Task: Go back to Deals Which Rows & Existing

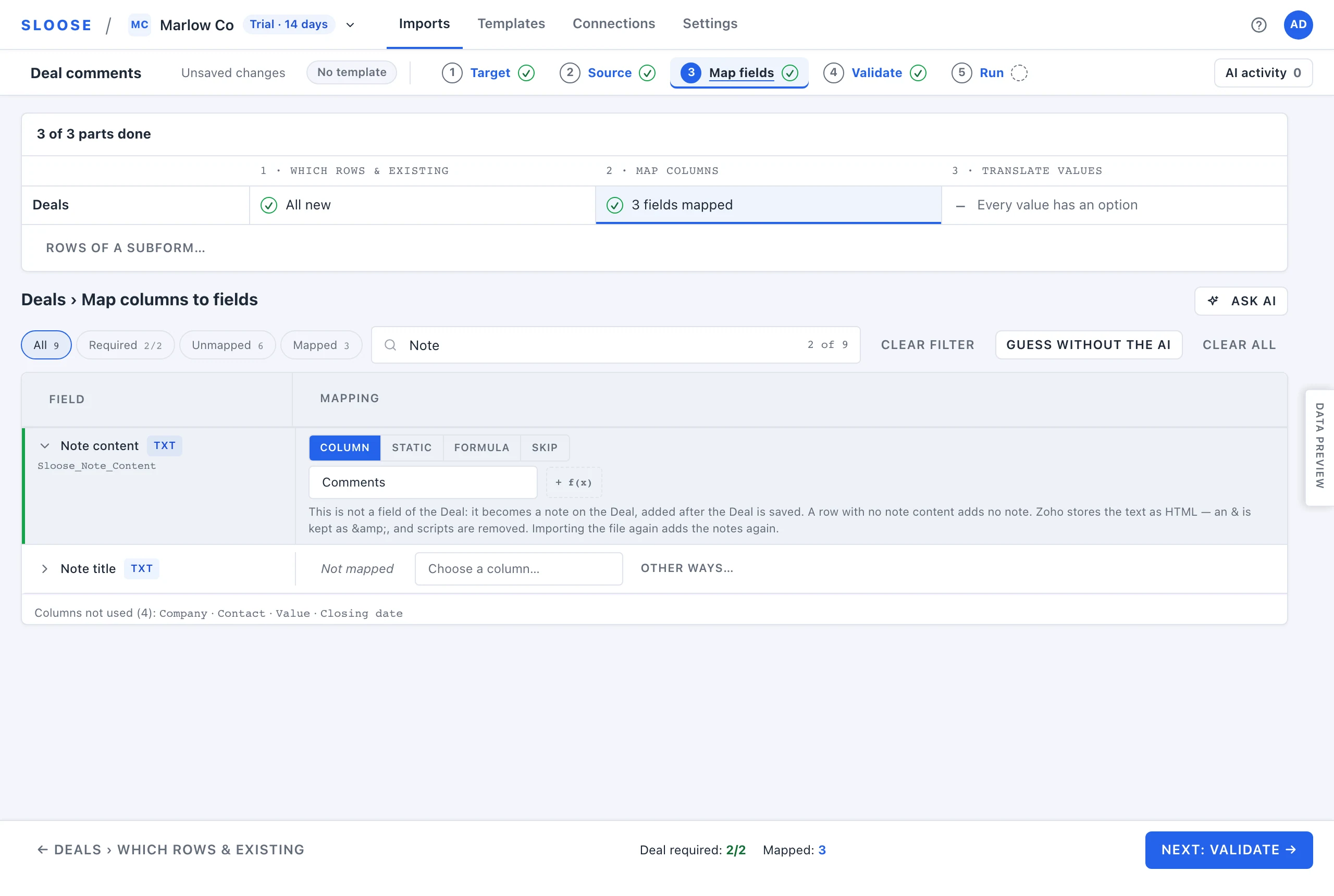Action: point(170,850)
